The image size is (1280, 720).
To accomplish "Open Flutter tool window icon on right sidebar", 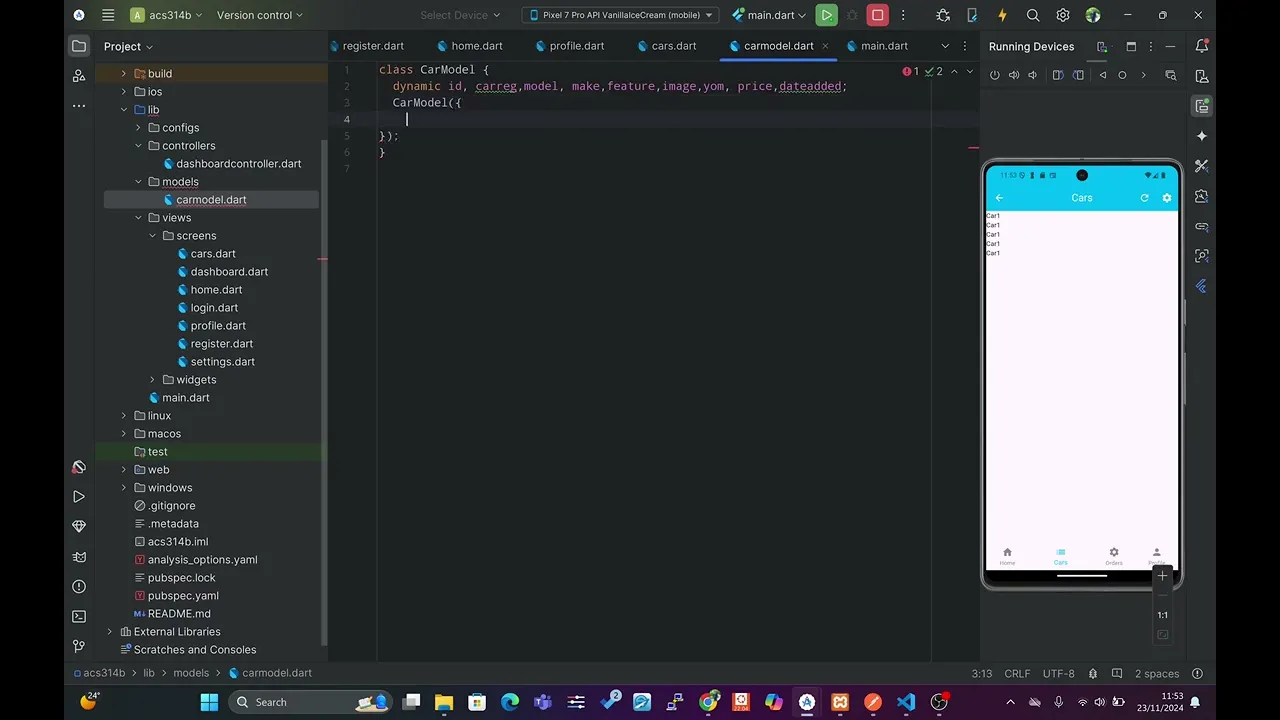I will click(x=1202, y=286).
